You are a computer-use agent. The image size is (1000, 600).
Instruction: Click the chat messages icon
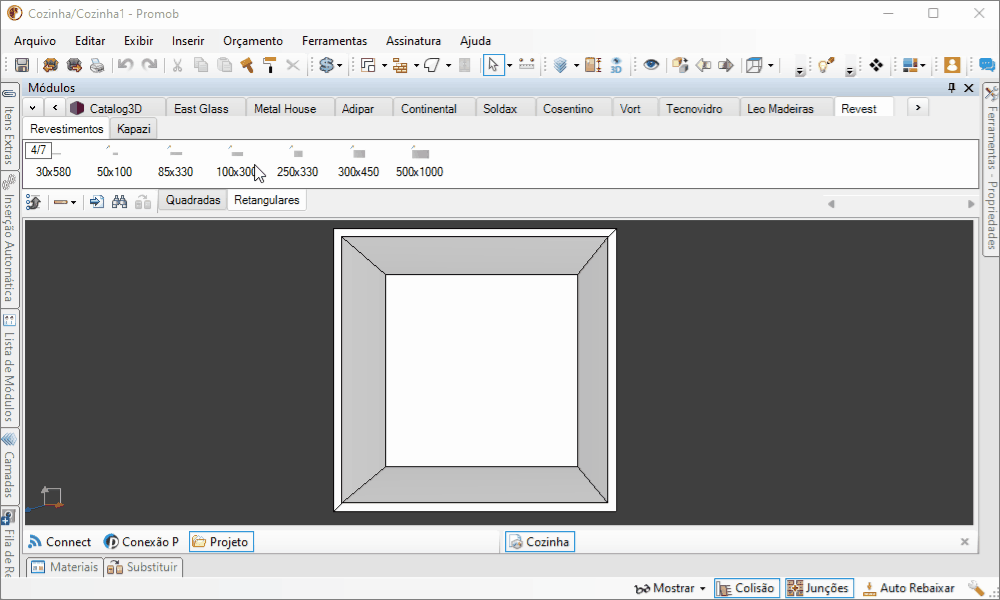(987, 65)
